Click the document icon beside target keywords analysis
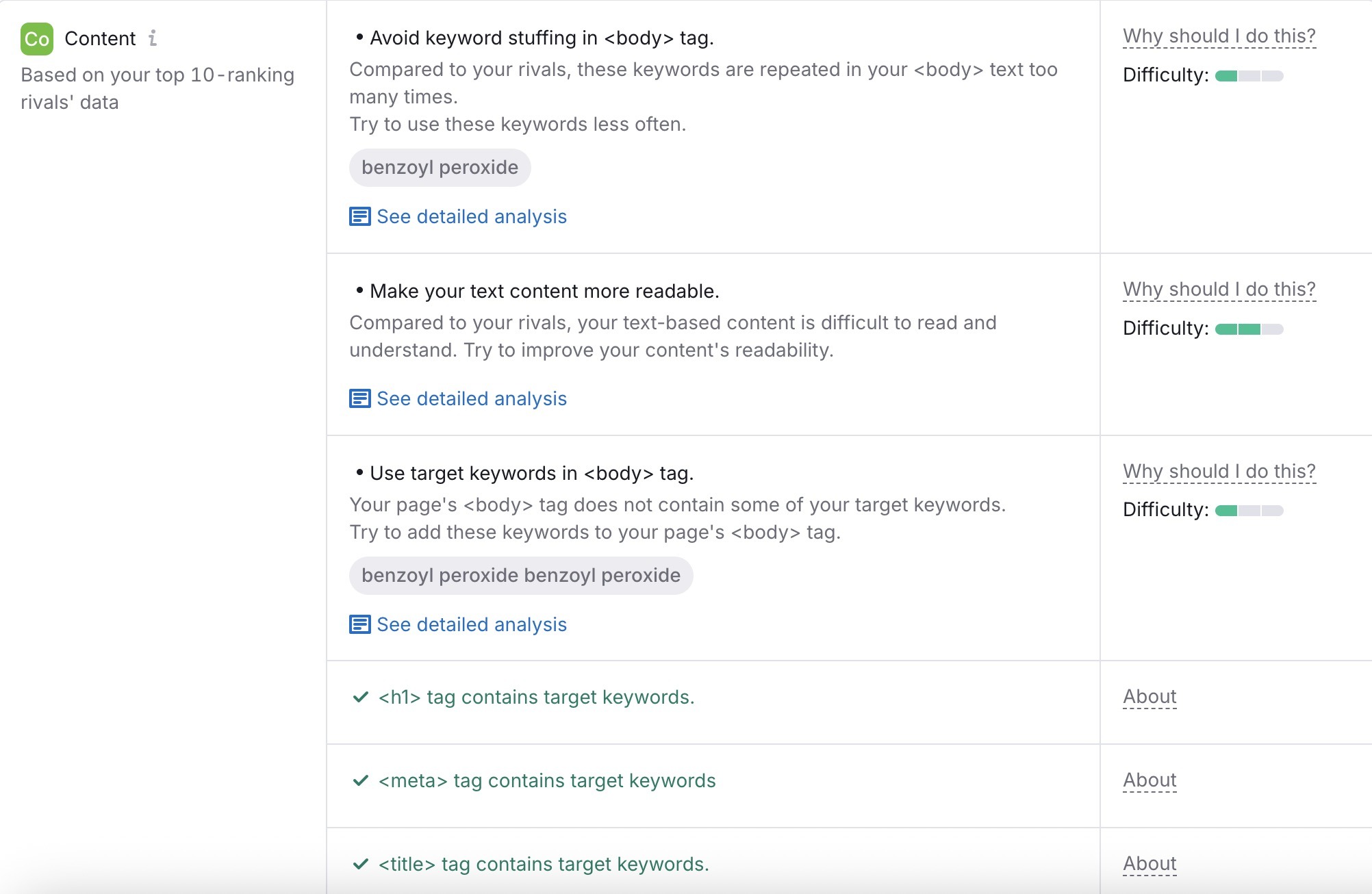This screenshot has width=1372, height=894. pyautogui.click(x=359, y=624)
